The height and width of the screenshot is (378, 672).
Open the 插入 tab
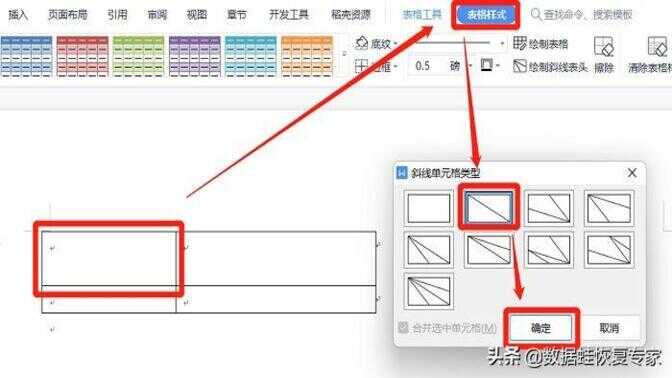pos(18,15)
